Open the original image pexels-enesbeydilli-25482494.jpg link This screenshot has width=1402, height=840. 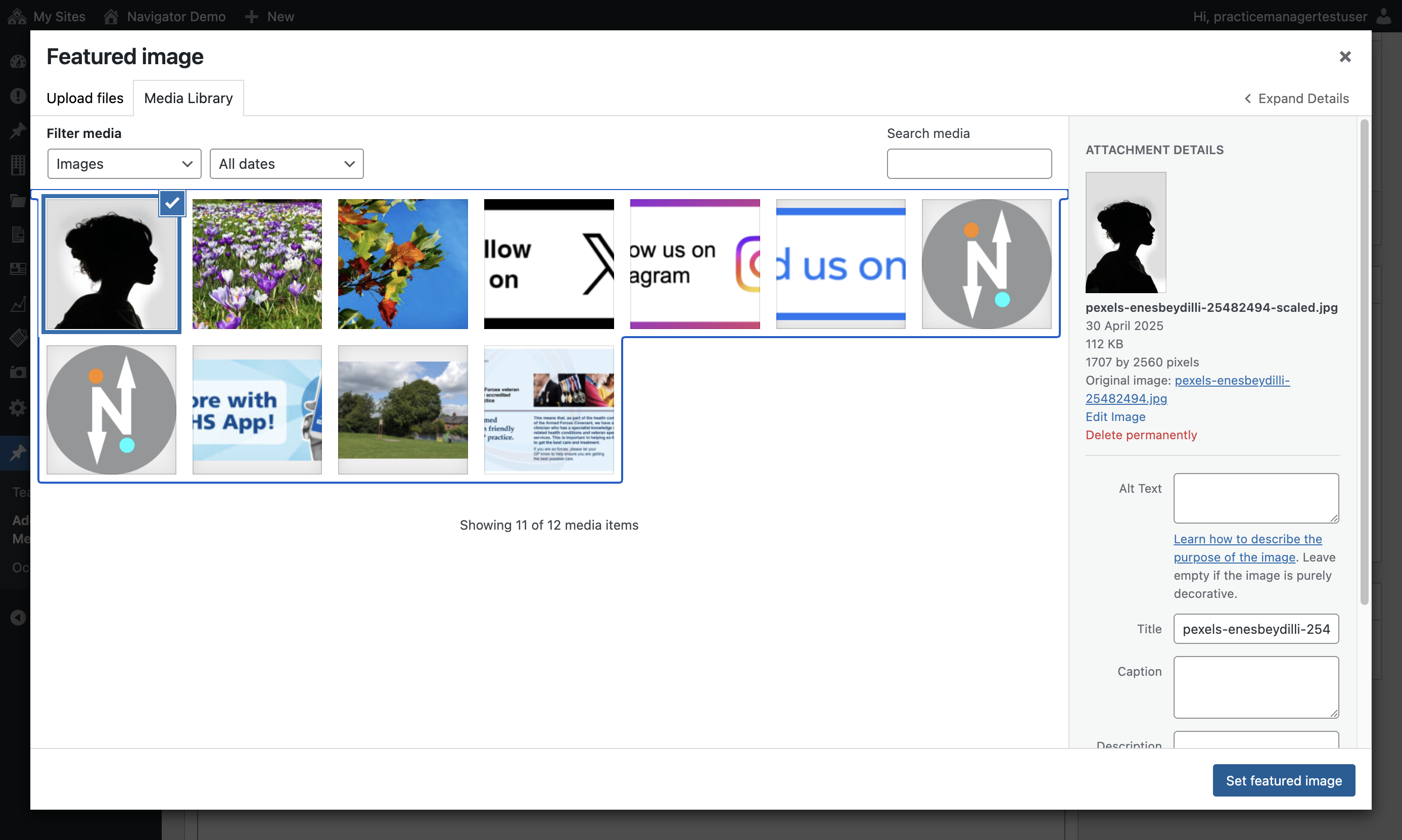[x=1188, y=390]
